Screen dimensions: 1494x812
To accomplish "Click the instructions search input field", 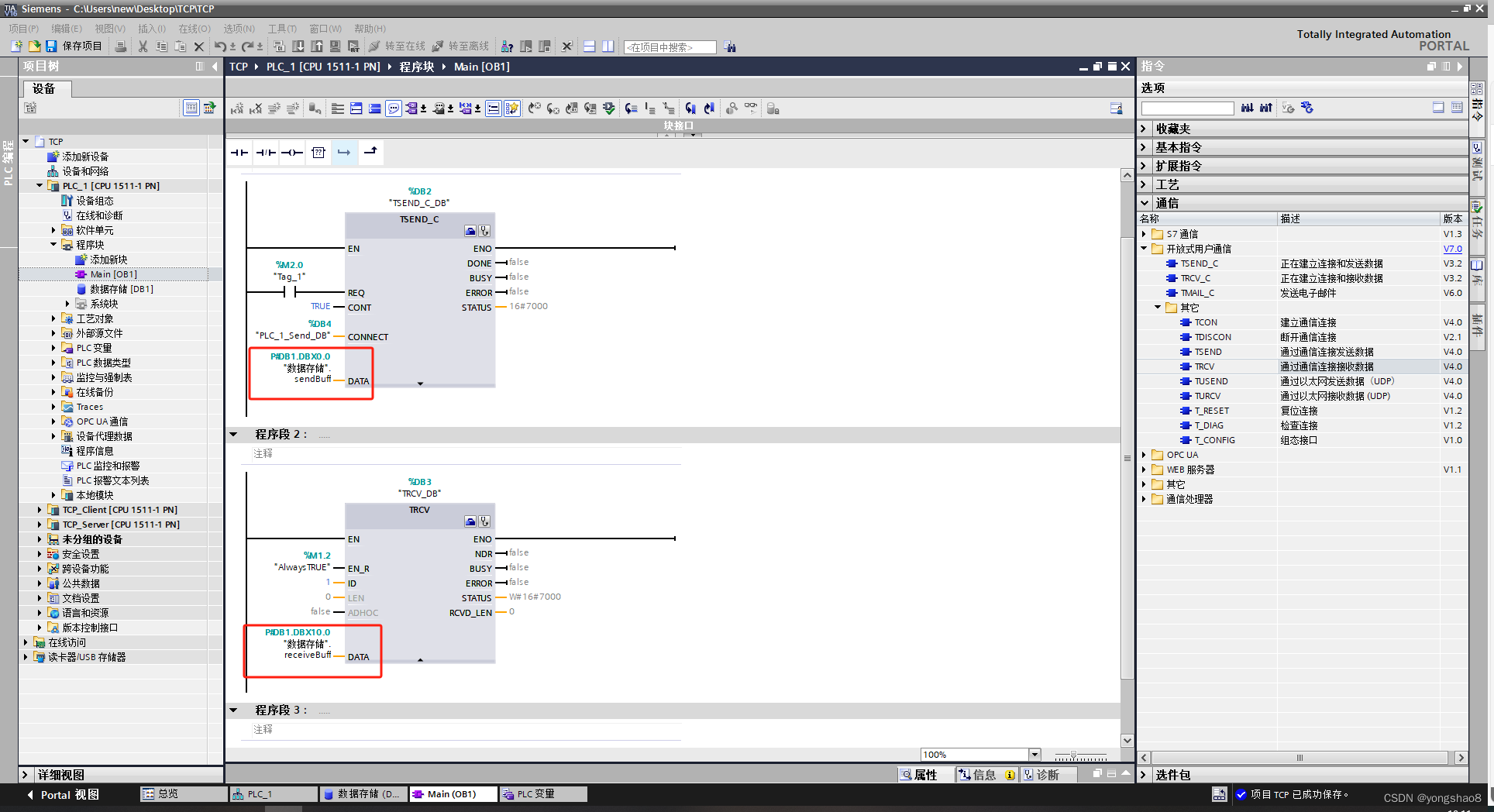I will 1187,108.
